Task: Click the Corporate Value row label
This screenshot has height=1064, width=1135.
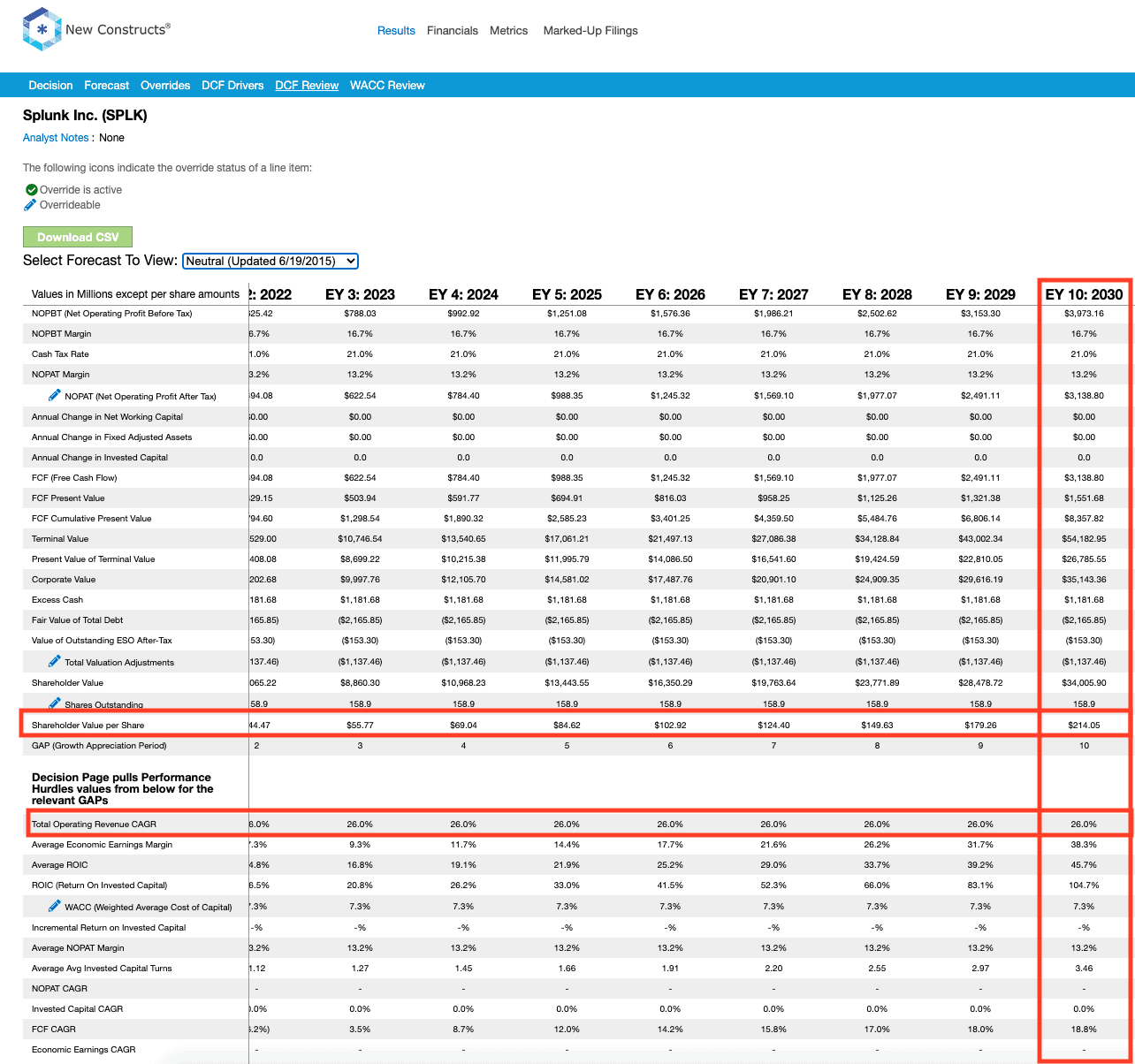Action: coord(64,580)
